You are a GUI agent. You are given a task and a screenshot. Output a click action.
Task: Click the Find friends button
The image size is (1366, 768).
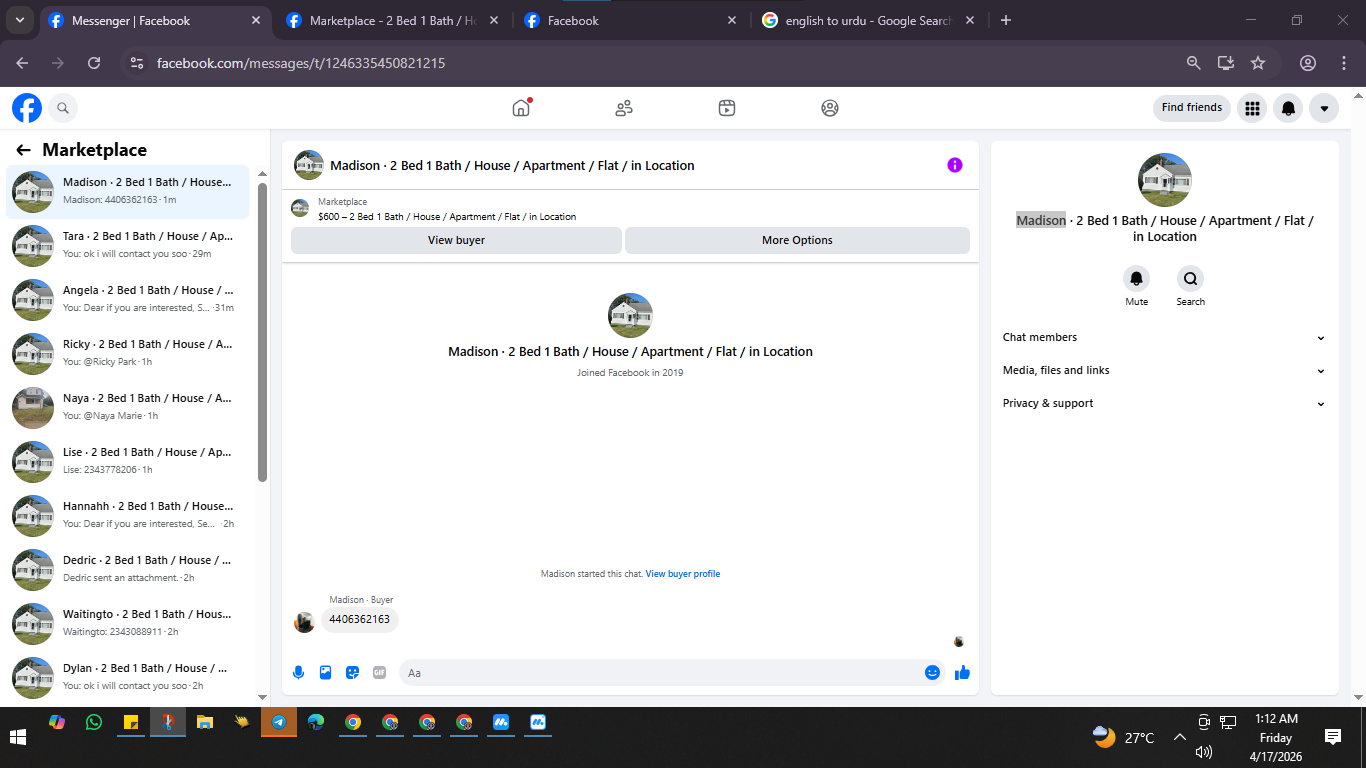[x=1192, y=108]
